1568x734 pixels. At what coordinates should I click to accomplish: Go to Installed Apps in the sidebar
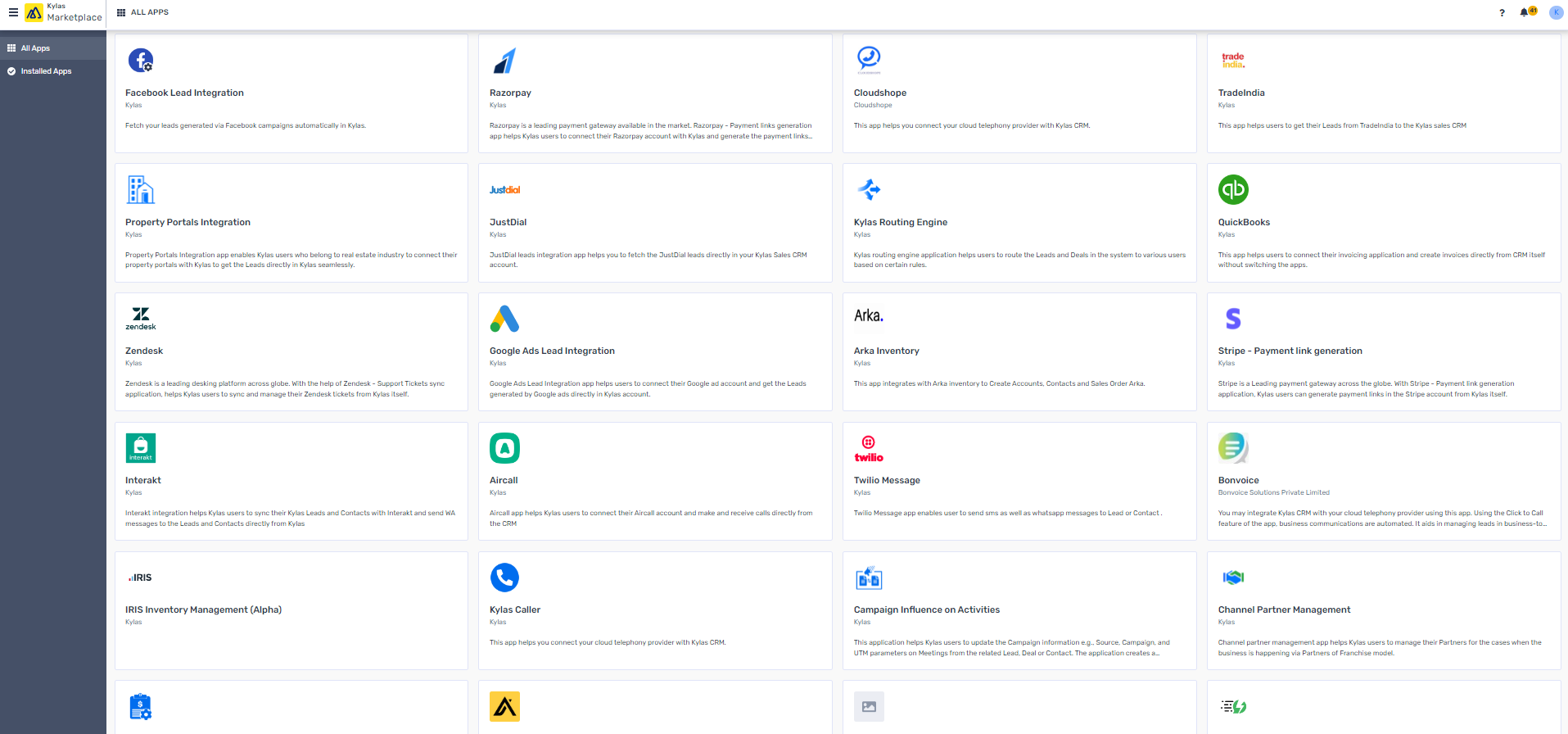[53, 71]
